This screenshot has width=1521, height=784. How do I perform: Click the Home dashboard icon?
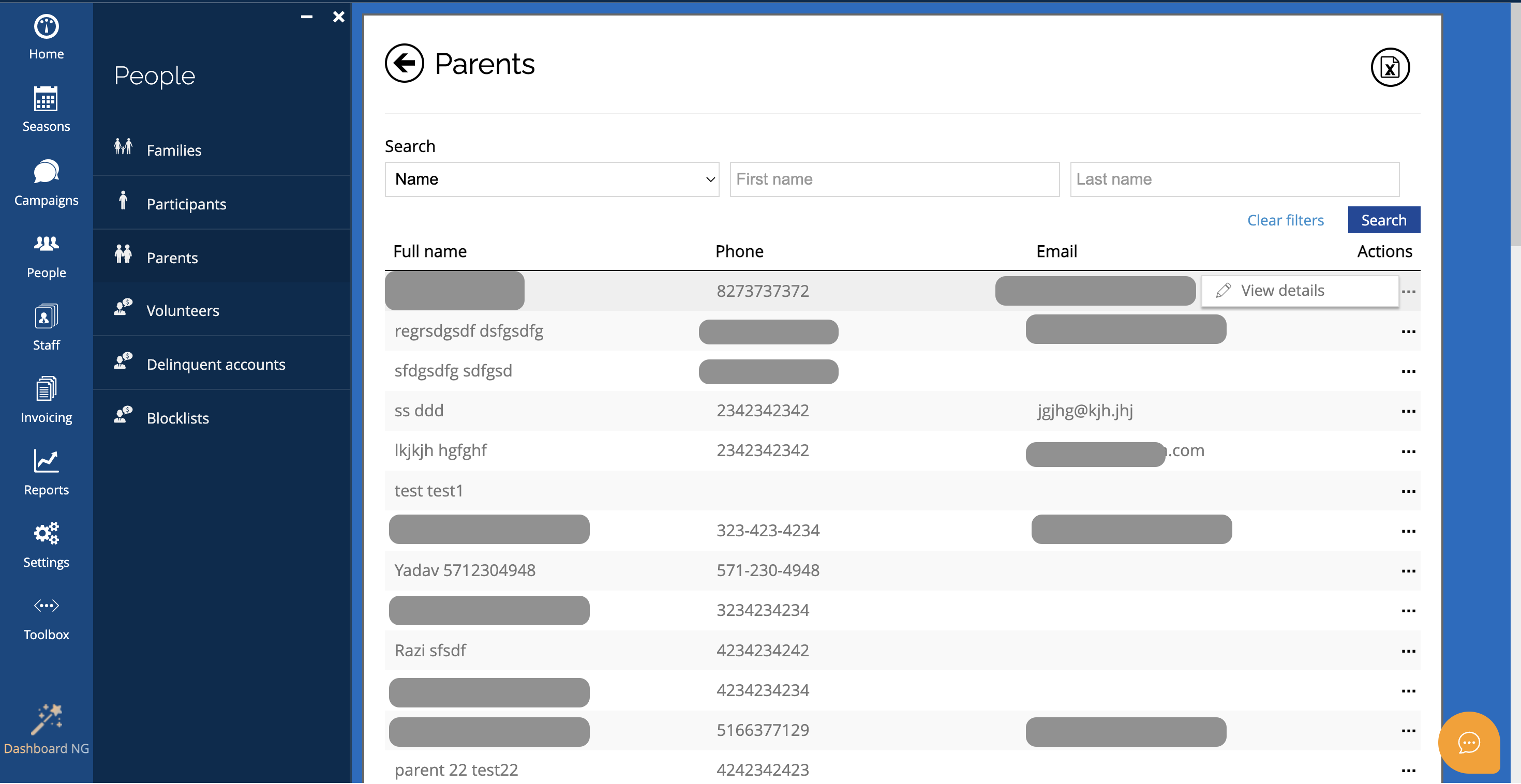[46, 26]
